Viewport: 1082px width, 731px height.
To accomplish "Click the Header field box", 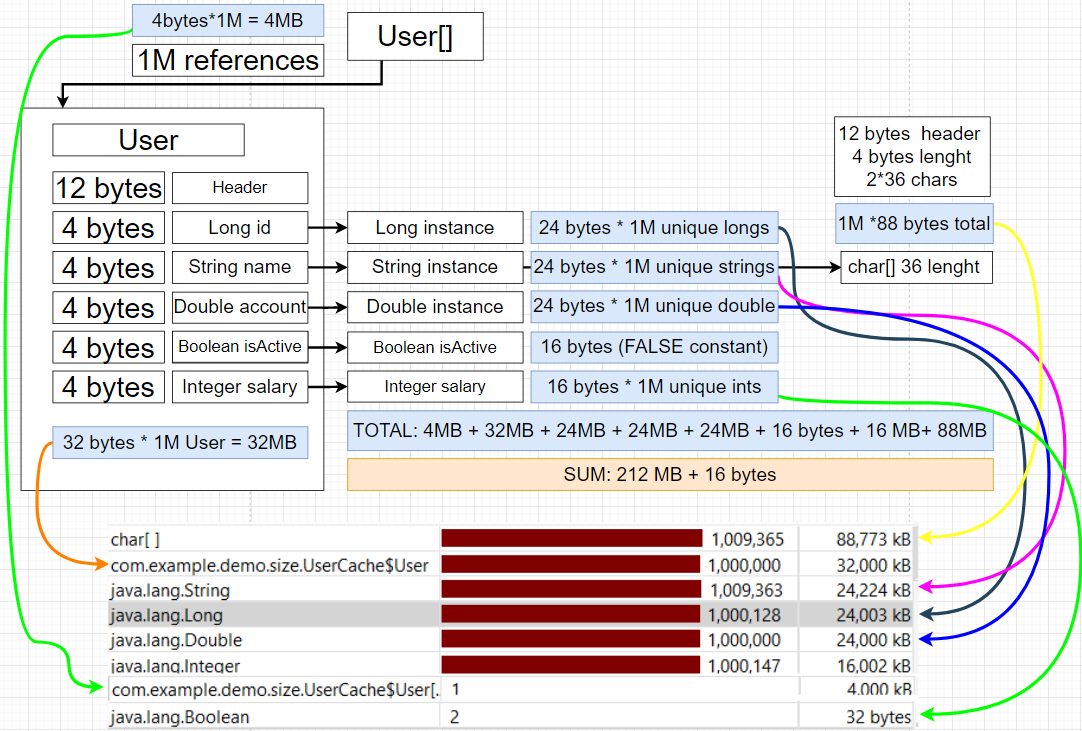I will click(240, 188).
